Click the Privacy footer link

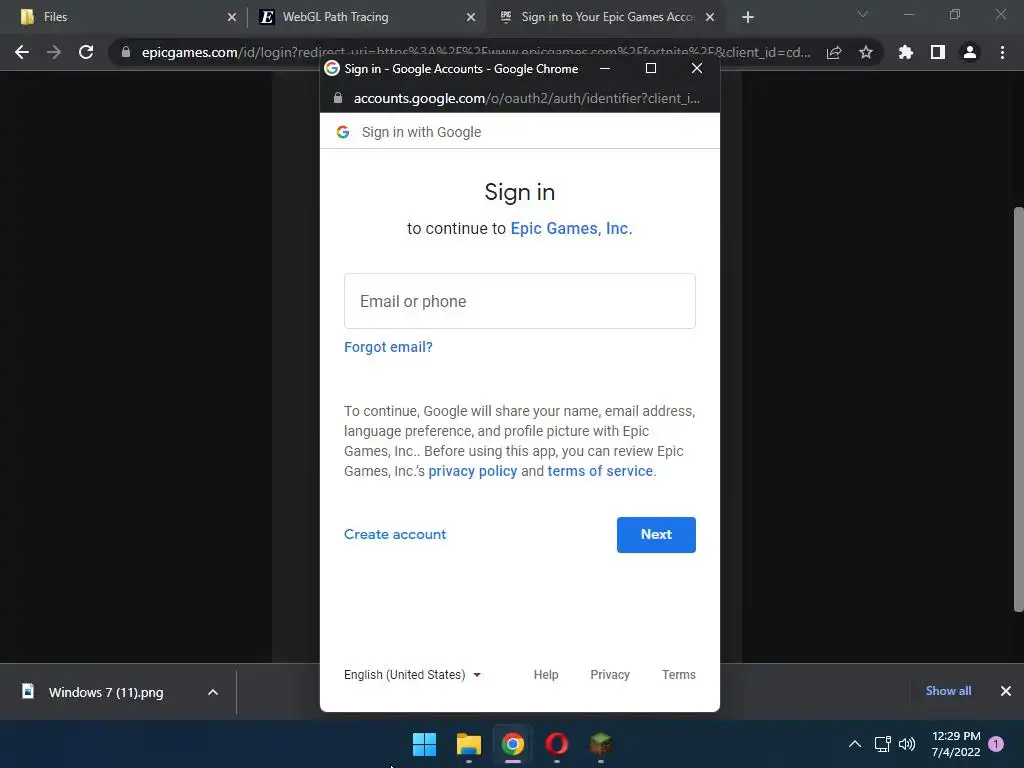click(x=610, y=675)
